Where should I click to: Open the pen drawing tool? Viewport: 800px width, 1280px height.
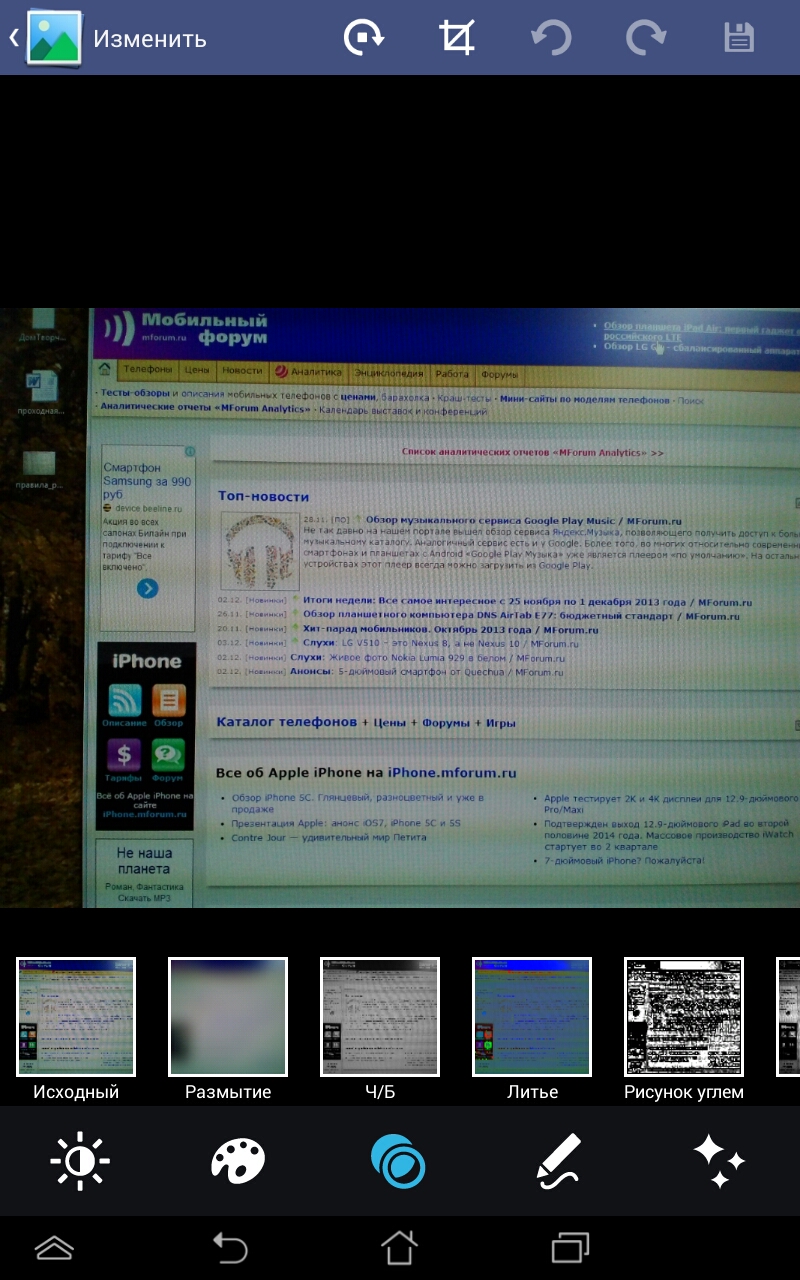[x=558, y=1161]
